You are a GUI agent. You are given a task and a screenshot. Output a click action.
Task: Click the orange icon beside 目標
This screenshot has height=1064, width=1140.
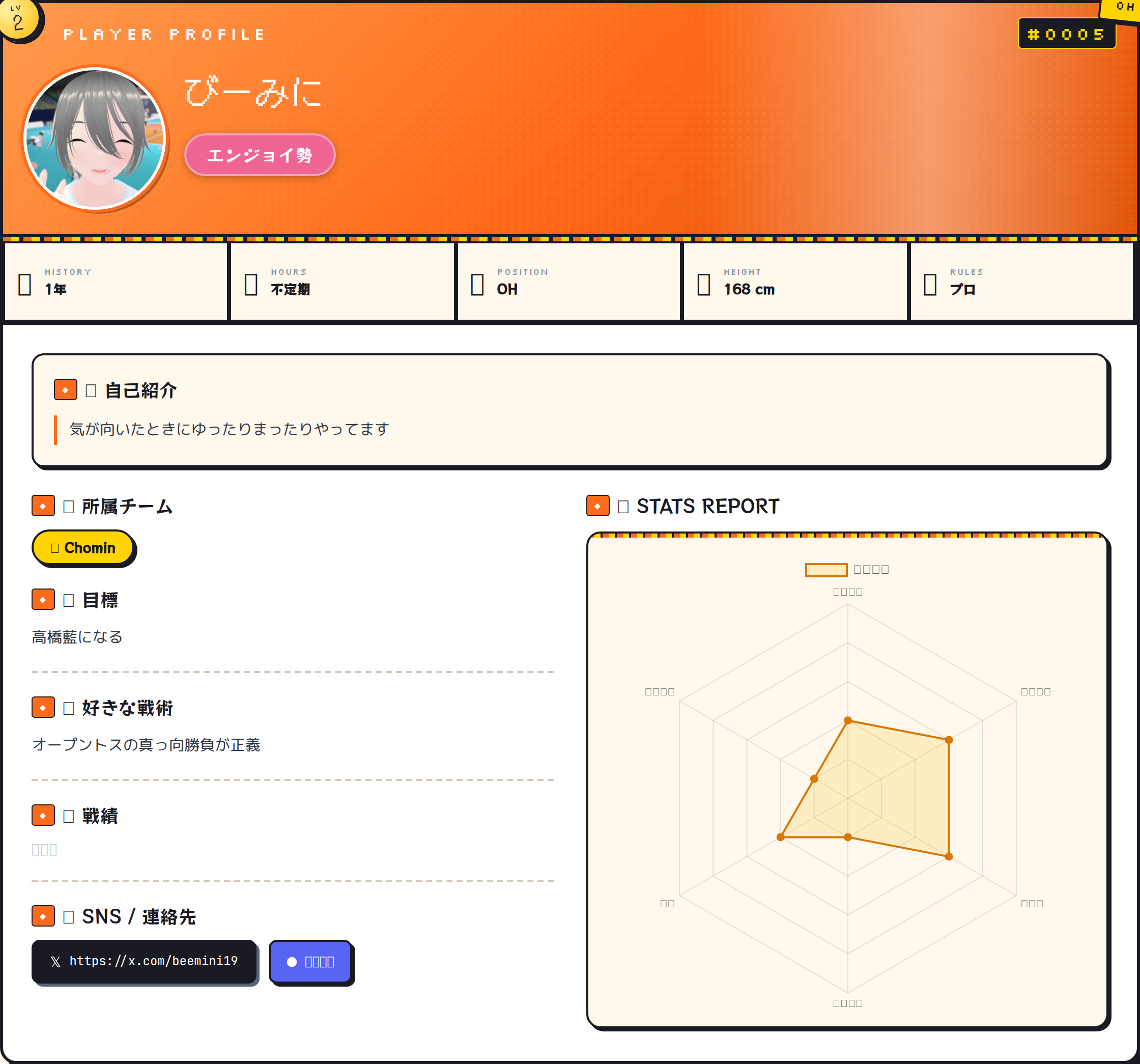pos(43,599)
